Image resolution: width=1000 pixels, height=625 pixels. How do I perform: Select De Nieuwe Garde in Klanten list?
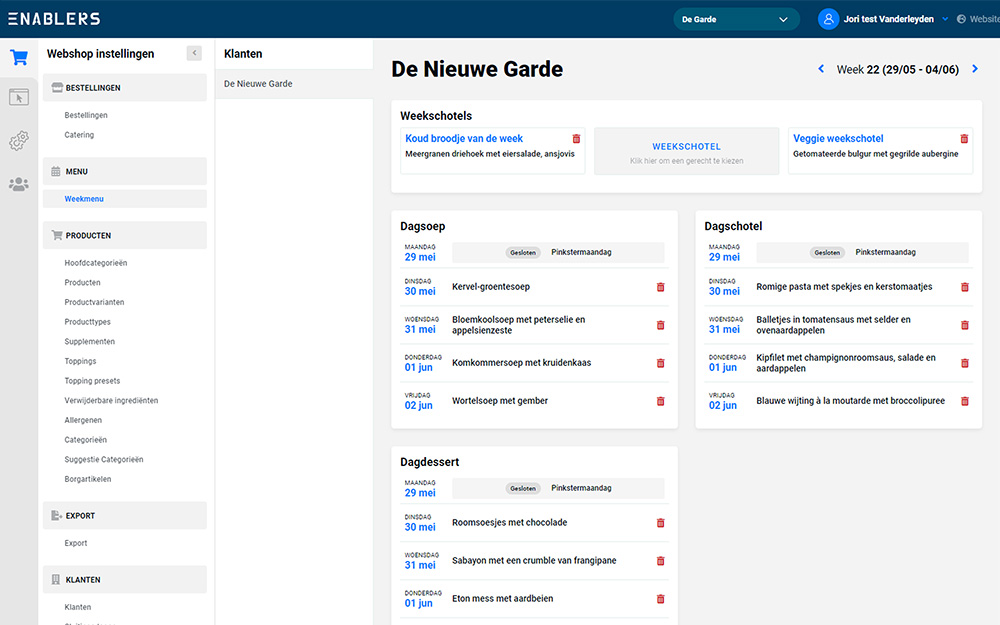point(258,84)
